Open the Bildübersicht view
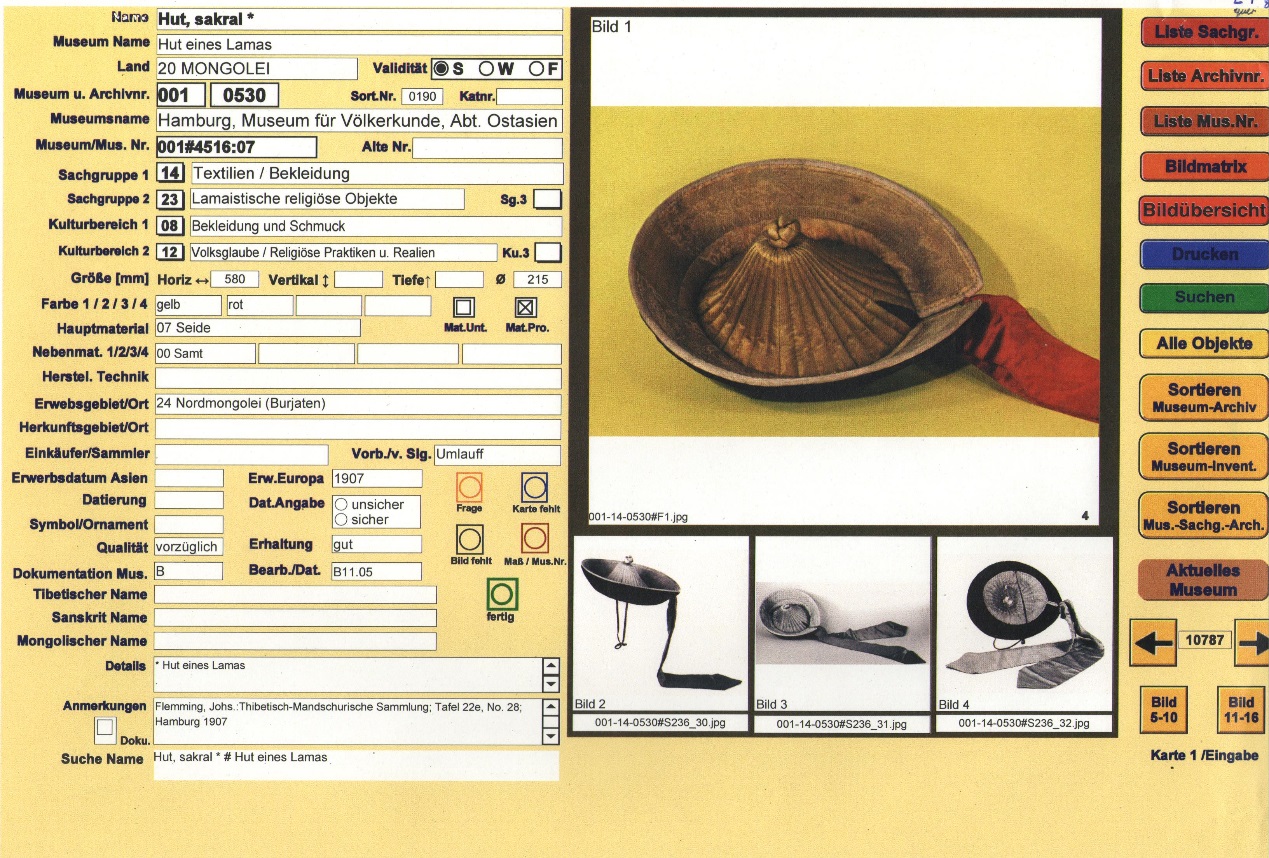The height and width of the screenshot is (858, 1269). 1204,211
